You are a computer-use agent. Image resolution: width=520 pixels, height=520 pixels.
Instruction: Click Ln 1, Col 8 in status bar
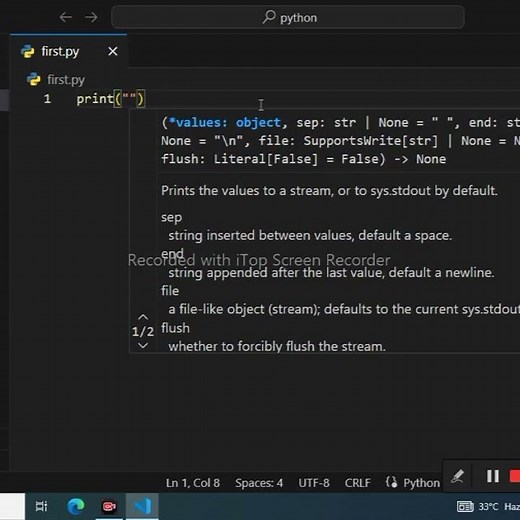(x=193, y=483)
